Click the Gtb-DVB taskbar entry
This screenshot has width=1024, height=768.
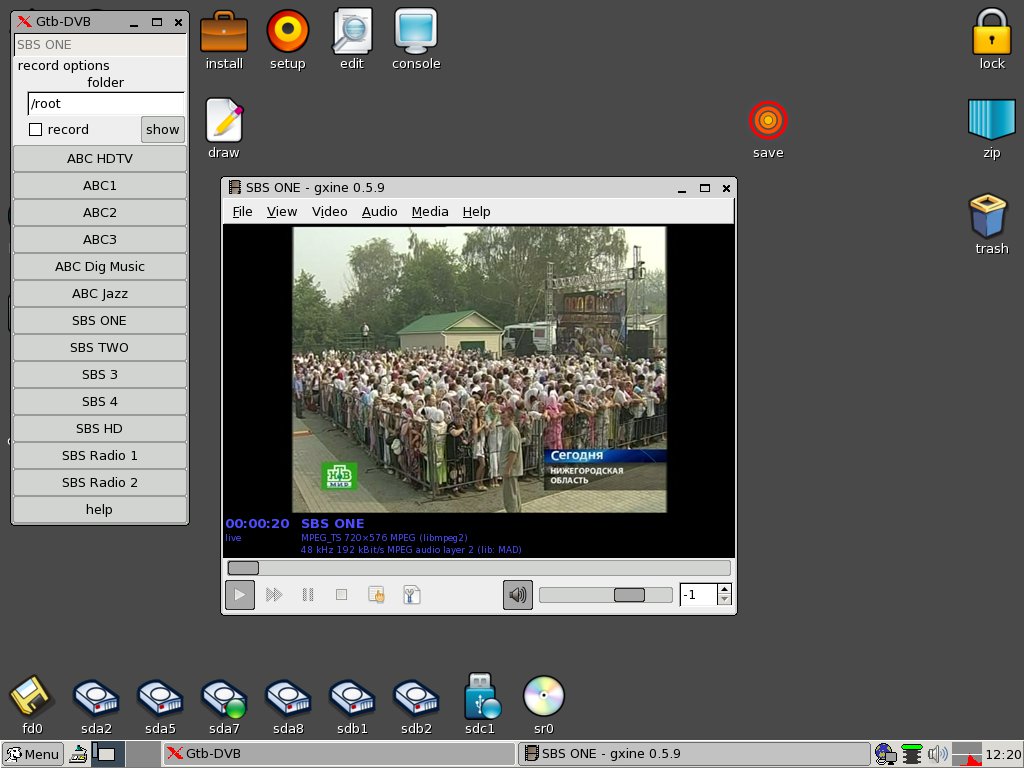coord(339,754)
